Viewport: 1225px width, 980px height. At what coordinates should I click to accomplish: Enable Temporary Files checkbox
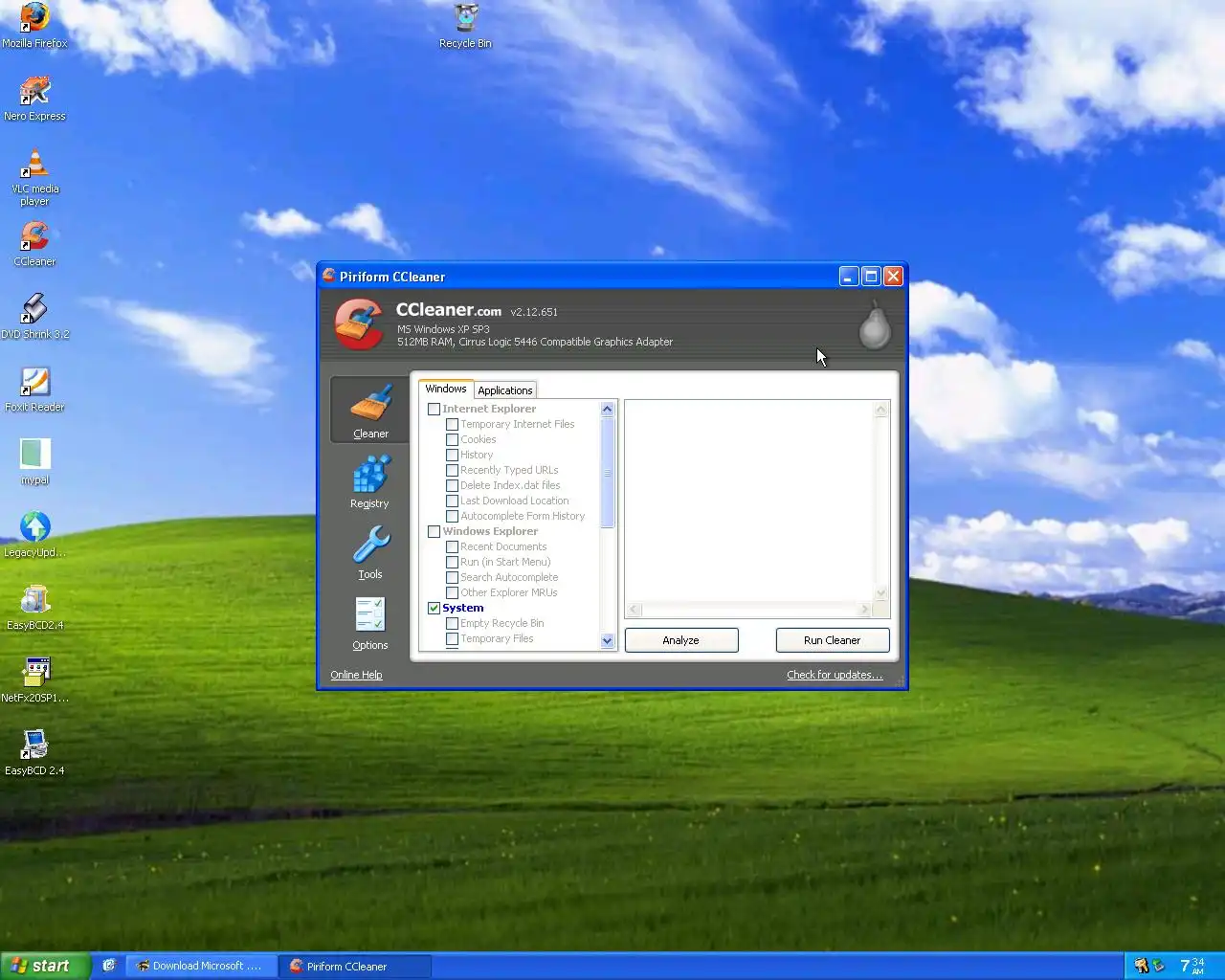coord(452,638)
